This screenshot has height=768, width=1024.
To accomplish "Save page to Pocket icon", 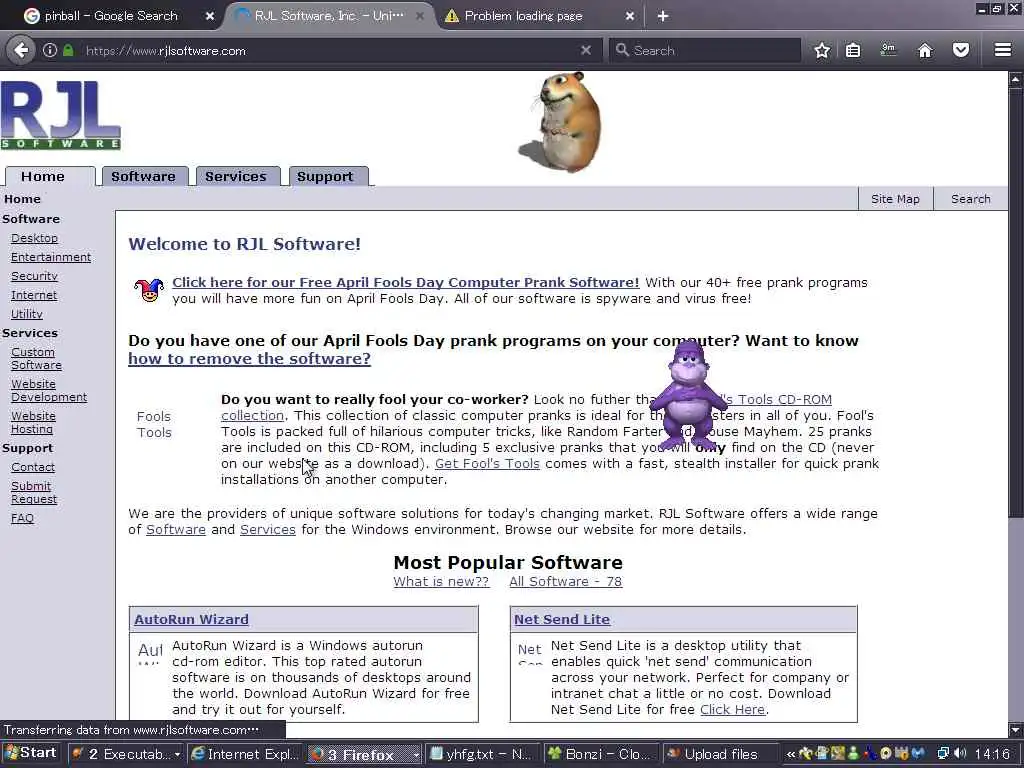I will 961,50.
